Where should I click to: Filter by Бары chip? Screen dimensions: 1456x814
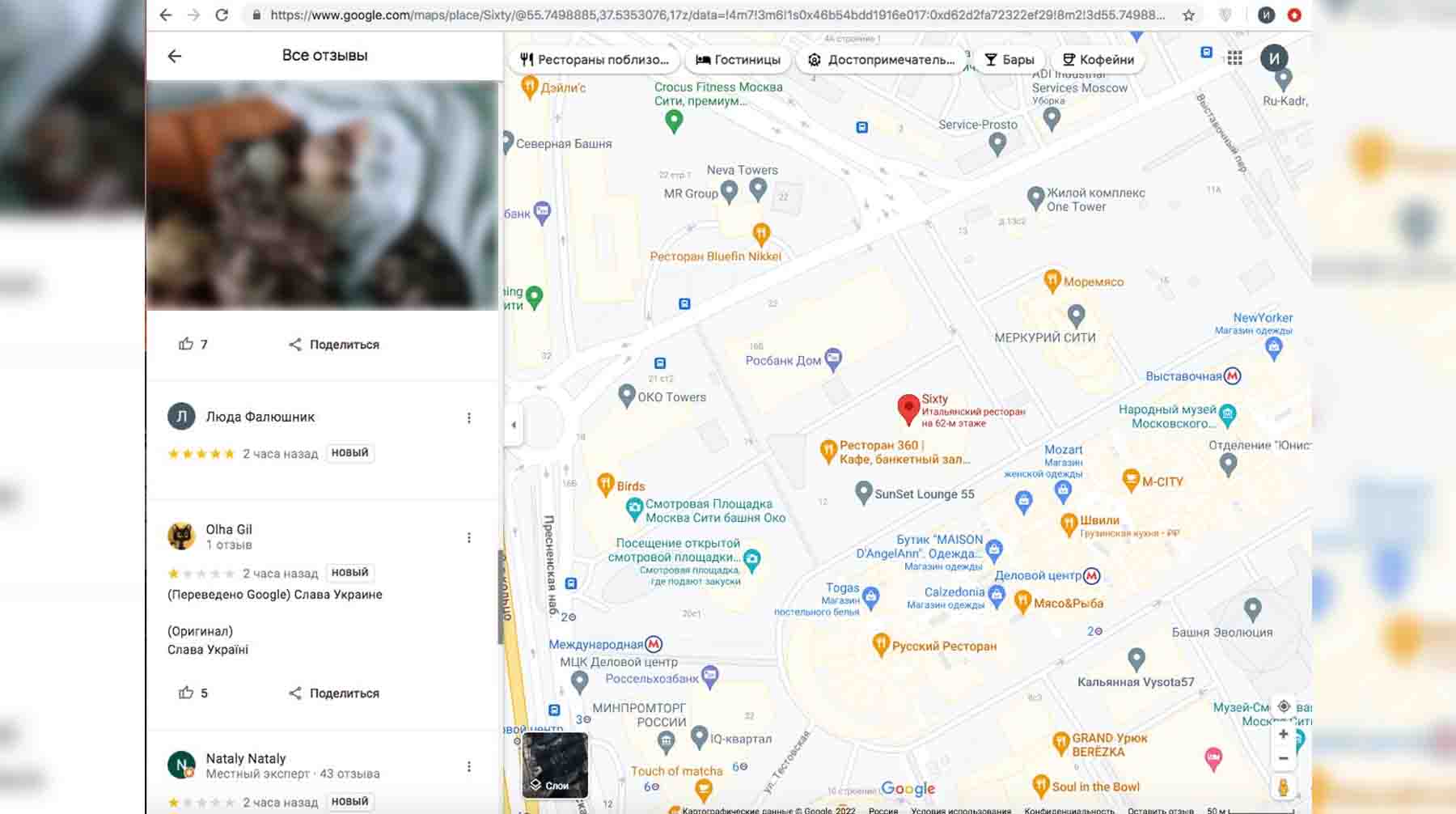pos(1009,59)
